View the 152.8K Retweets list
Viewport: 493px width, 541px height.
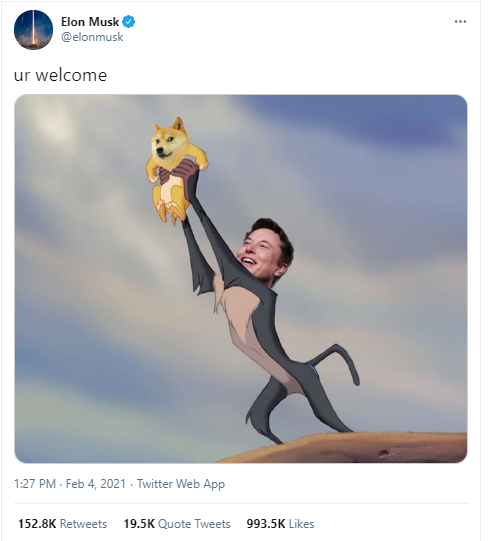[x=62, y=524]
